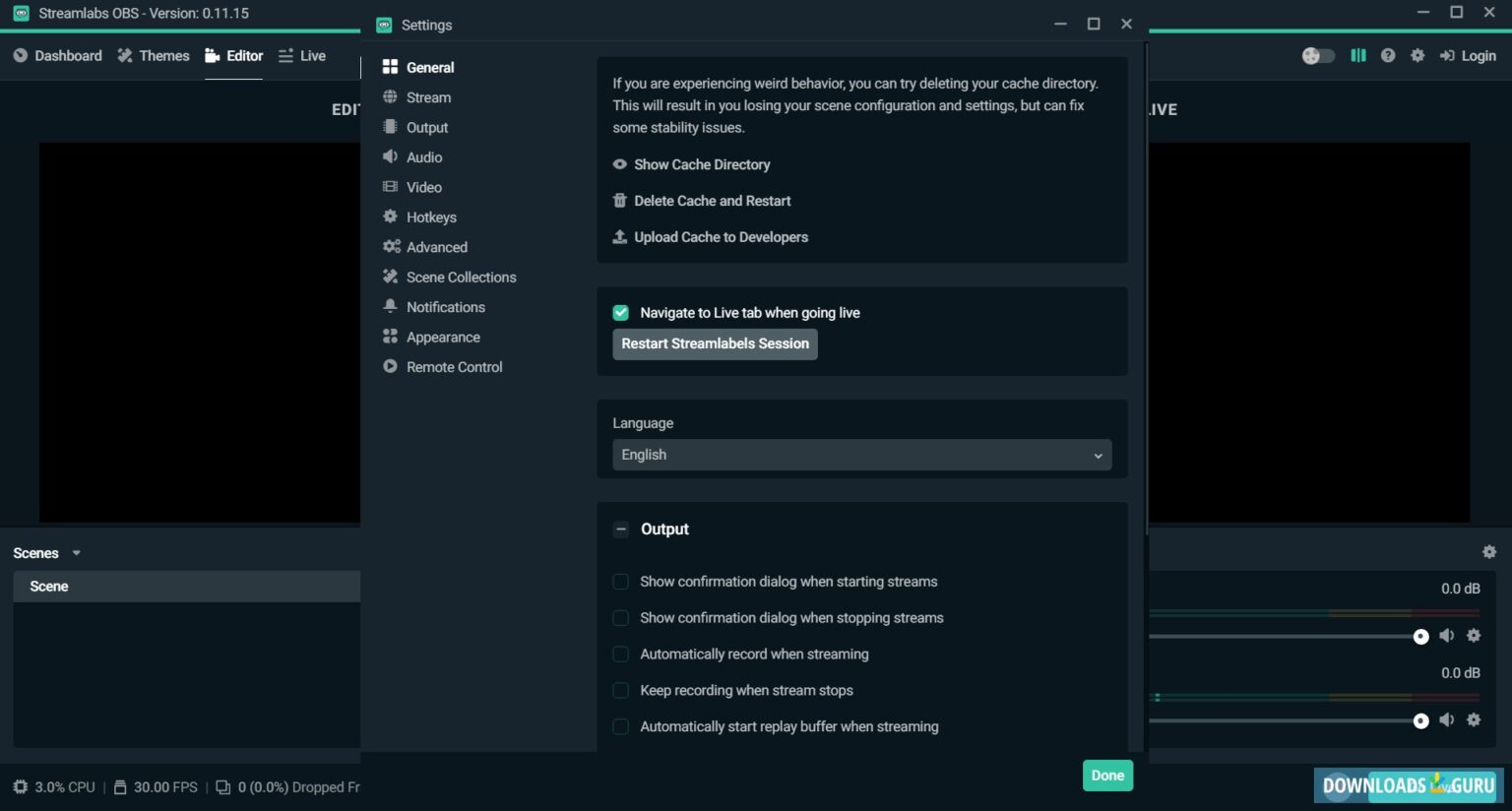Switch to the Themes tab
Image resolution: width=1512 pixels, height=811 pixels.
[154, 56]
